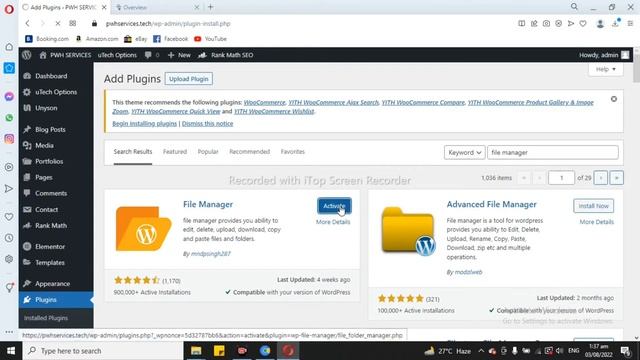
Task: Open Elementor in the admin sidebar
Action: coord(56,247)
